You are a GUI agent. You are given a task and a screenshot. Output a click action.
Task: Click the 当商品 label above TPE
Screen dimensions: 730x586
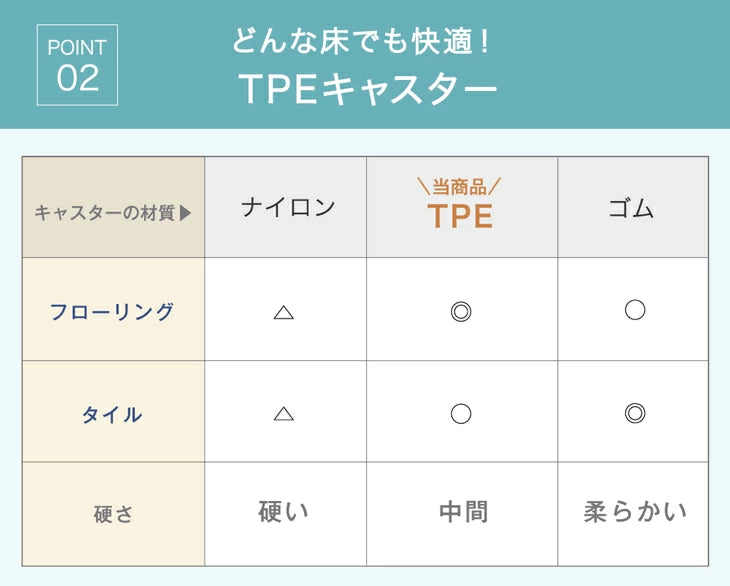point(459,186)
